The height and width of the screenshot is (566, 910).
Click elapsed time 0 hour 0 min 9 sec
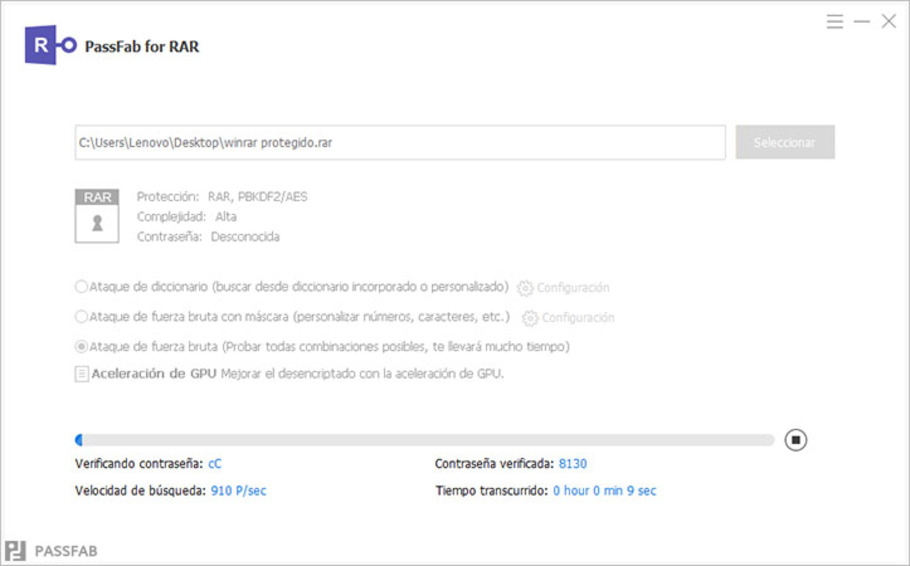605,491
